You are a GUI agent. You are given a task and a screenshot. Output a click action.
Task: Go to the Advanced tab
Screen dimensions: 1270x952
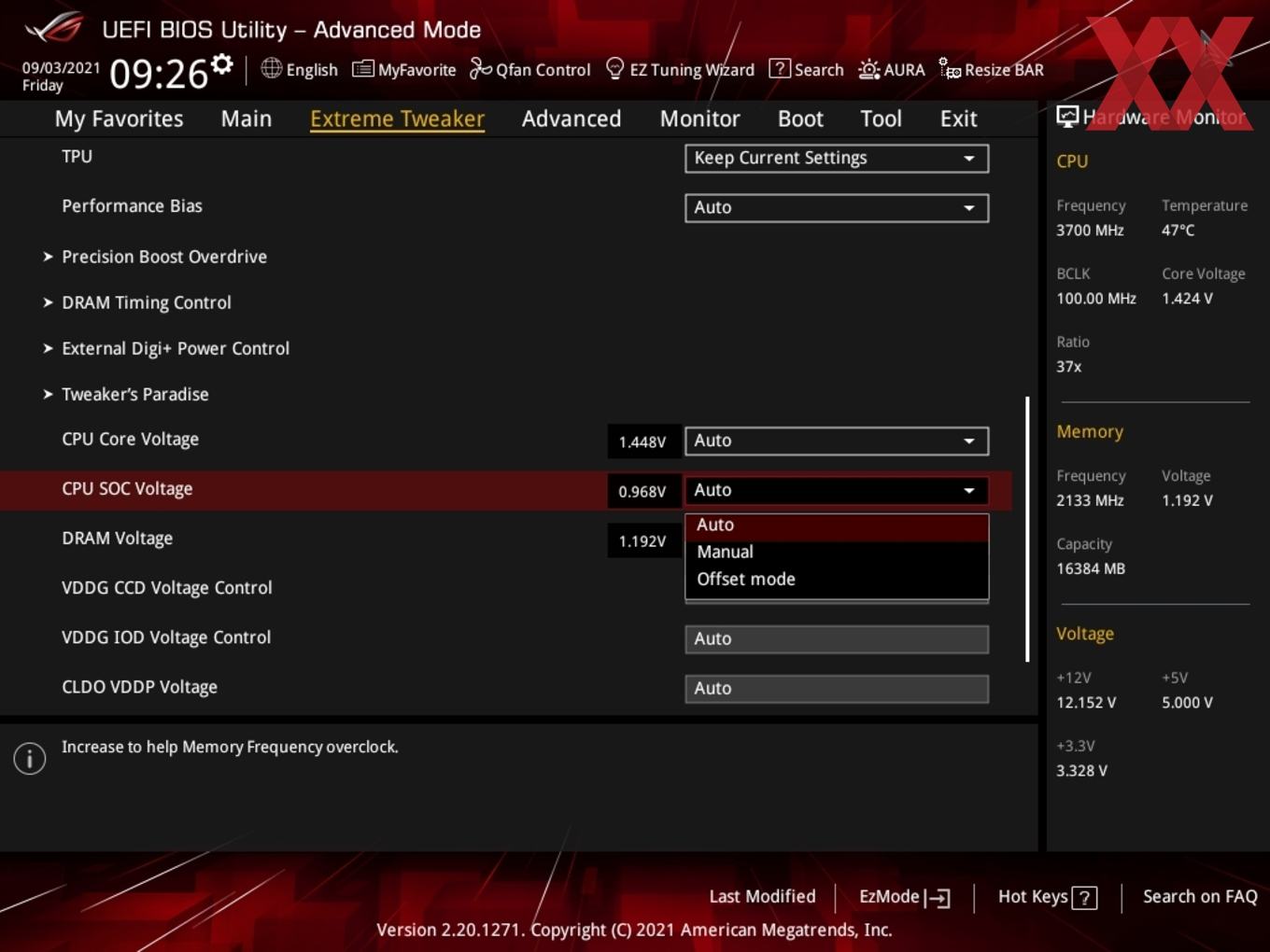click(571, 119)
